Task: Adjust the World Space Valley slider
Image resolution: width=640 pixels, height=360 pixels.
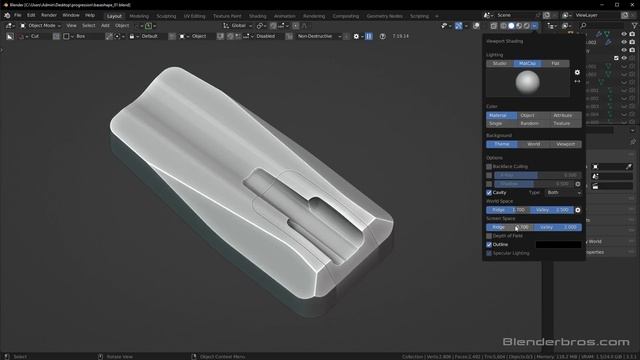Action: [552, 210]
